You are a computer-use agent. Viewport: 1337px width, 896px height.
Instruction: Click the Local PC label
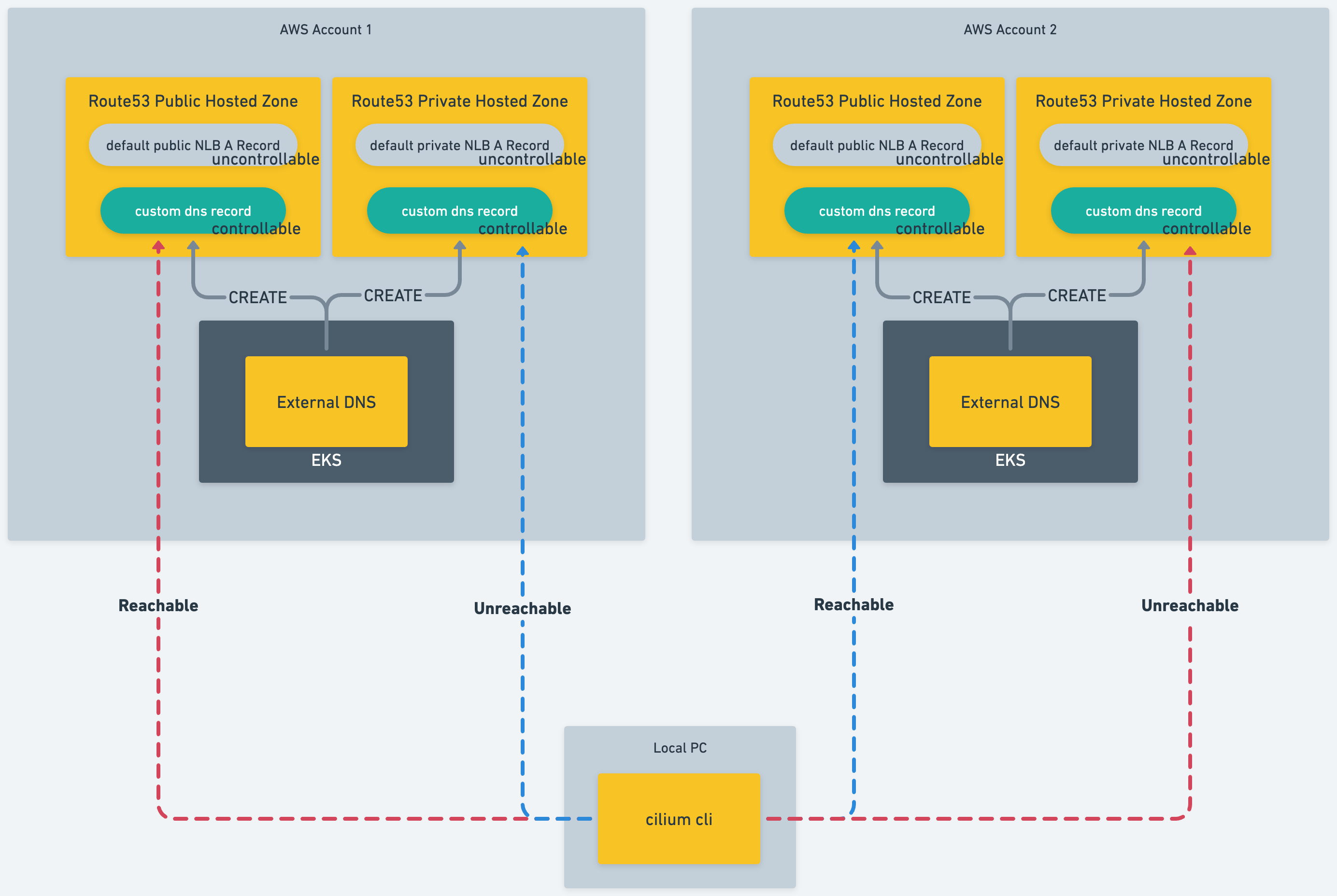(680, 747)
